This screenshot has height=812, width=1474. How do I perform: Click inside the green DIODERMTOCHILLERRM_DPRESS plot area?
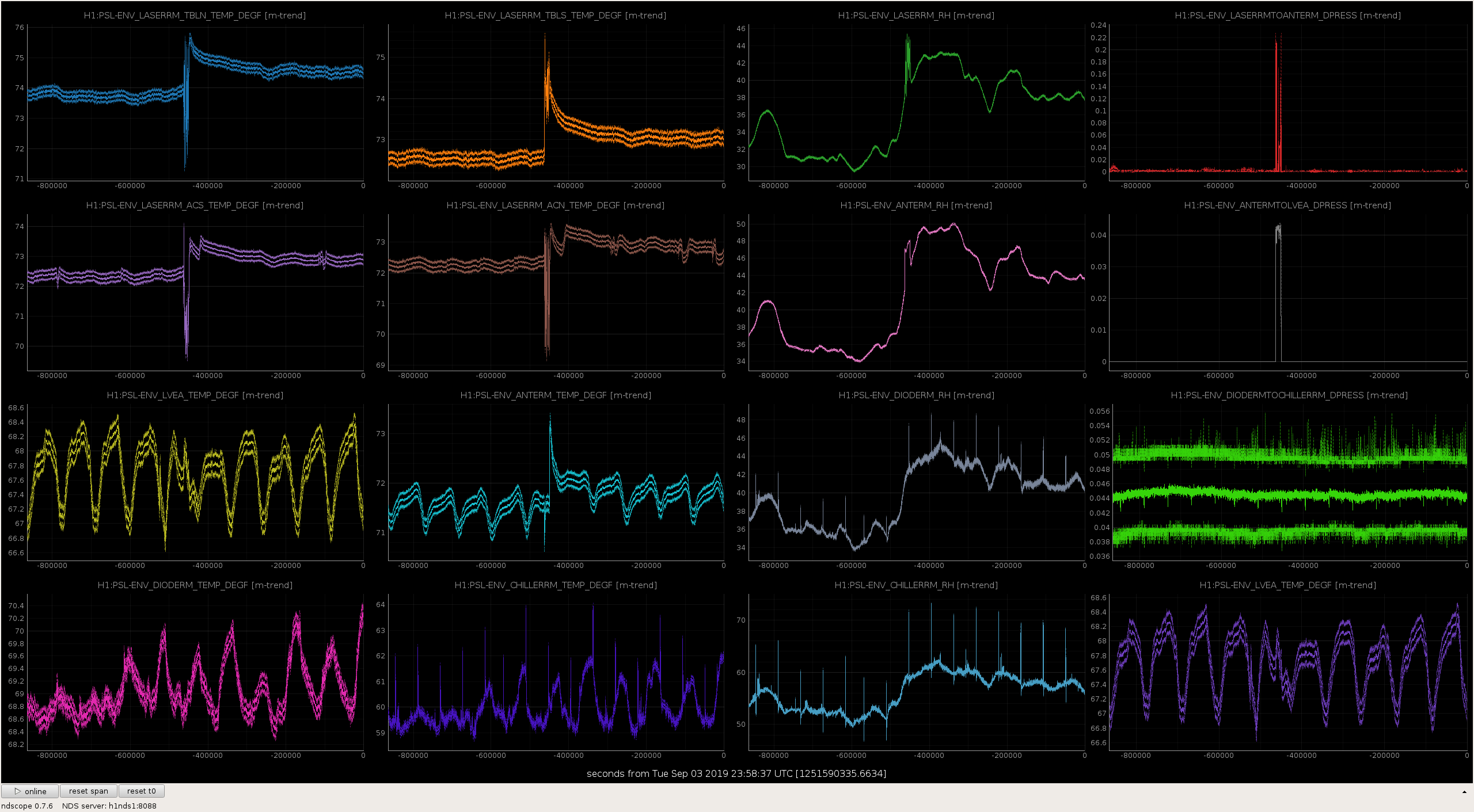[1289, 482]
